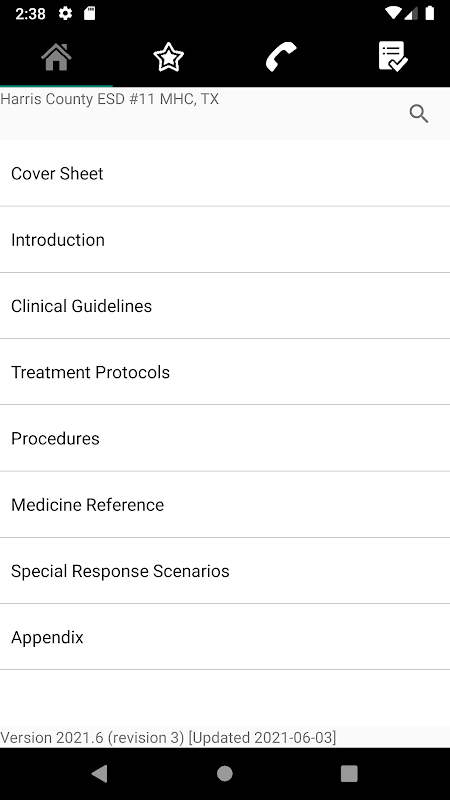Image resolution: width=450 pixels, height=800 pixels.
Task: Open the Appendix section
Action: tap(225, 637)
